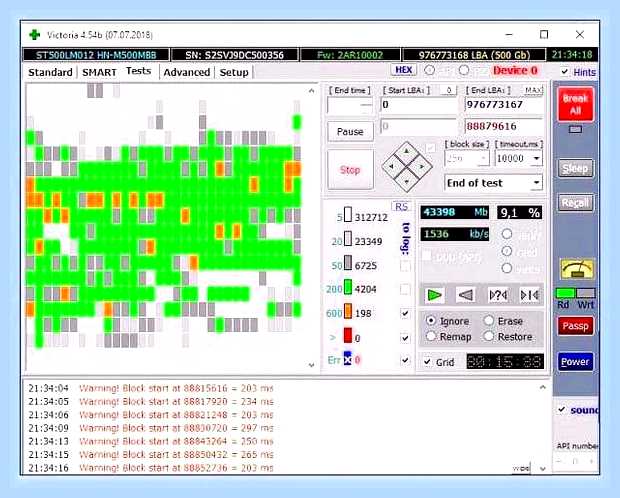620x498 pixels.
Task: Toggle log checkbox for 600 ms blocks
Action: coord(405,314)
